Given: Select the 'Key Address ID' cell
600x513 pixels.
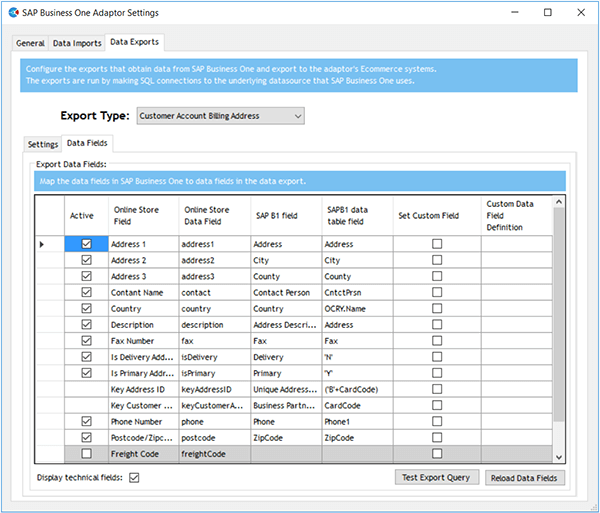Looking at the screenshot, I should coord(143,389).
